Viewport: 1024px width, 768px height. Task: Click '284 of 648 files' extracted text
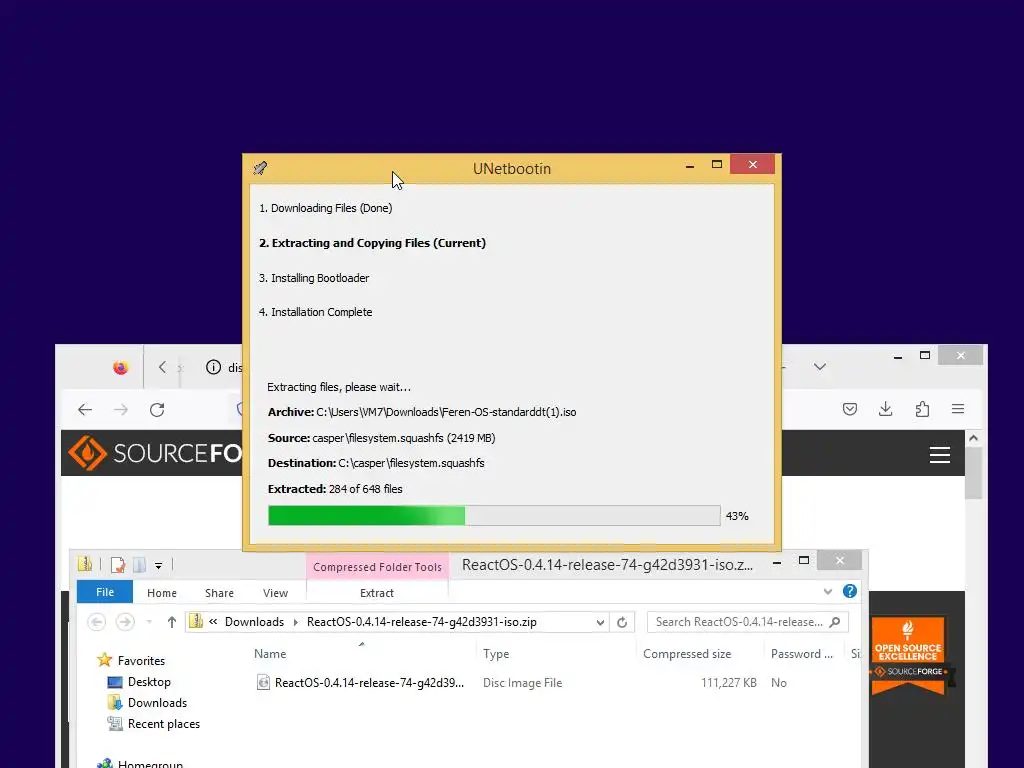click(x=366, y=489)
